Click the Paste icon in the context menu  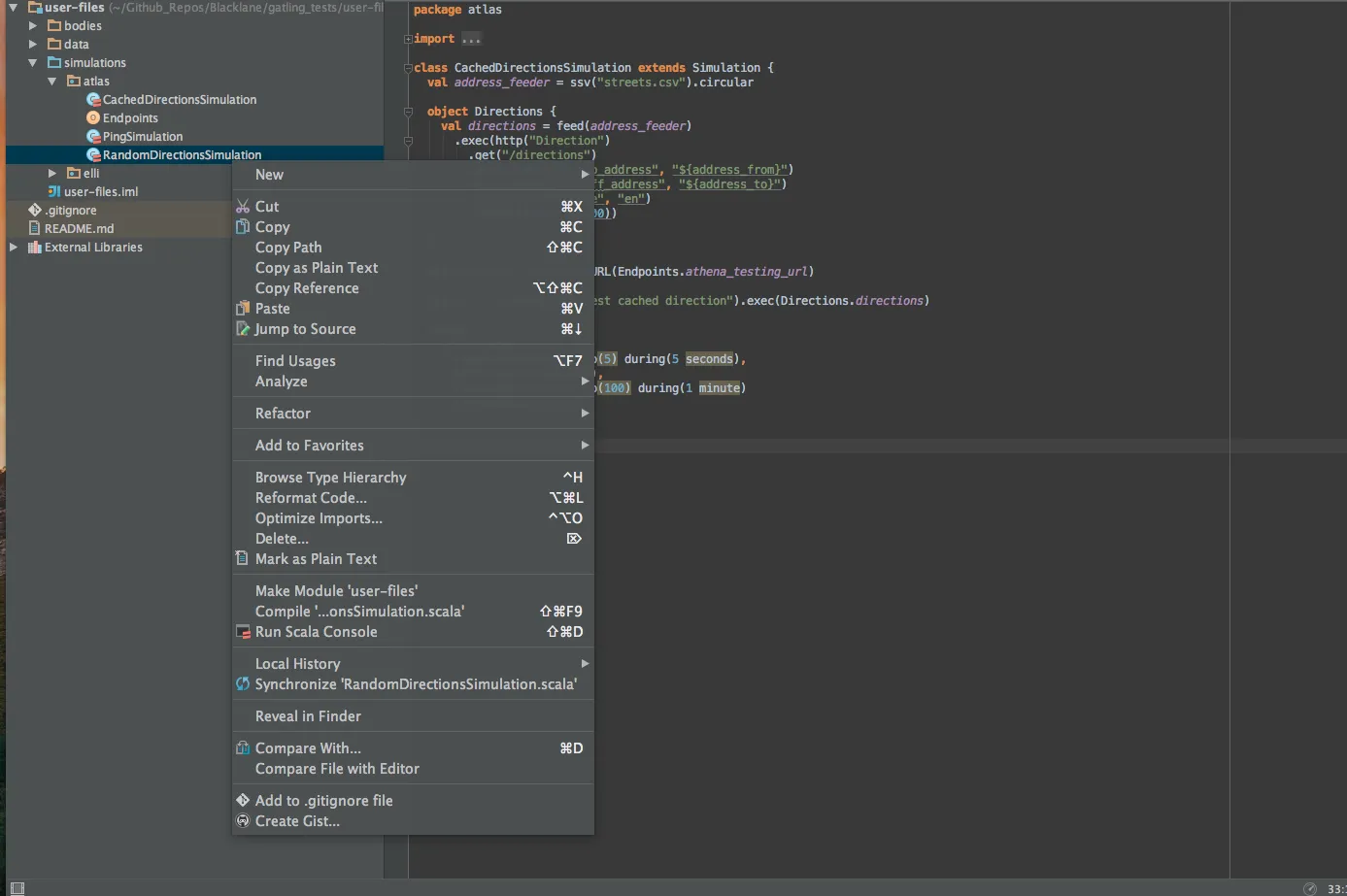(x=243, y=309)
